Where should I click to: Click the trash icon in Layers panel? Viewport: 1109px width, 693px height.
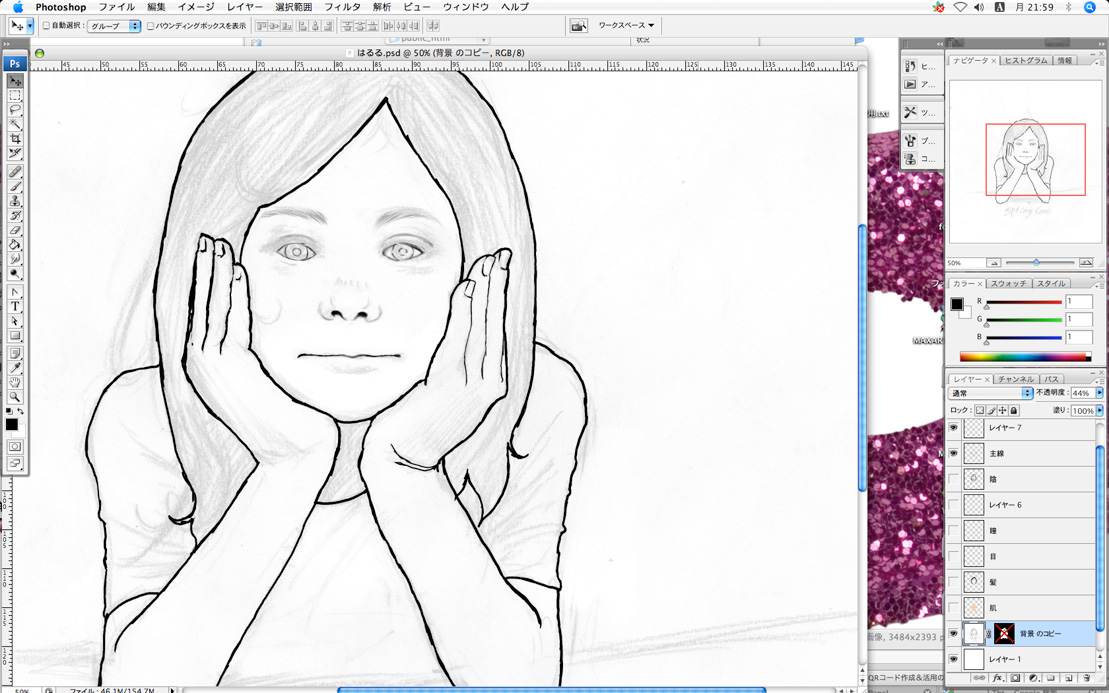click(x=1085, y=678)
